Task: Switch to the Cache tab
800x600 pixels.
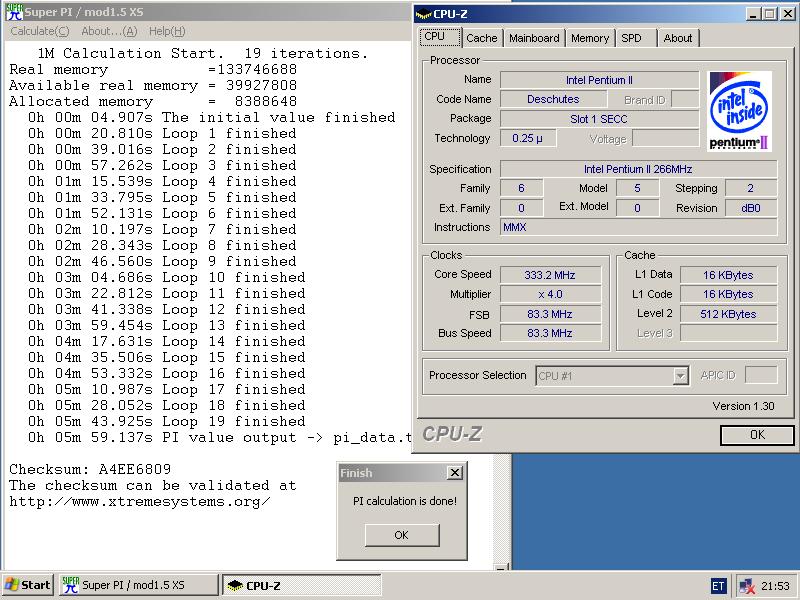Action: 482,38
